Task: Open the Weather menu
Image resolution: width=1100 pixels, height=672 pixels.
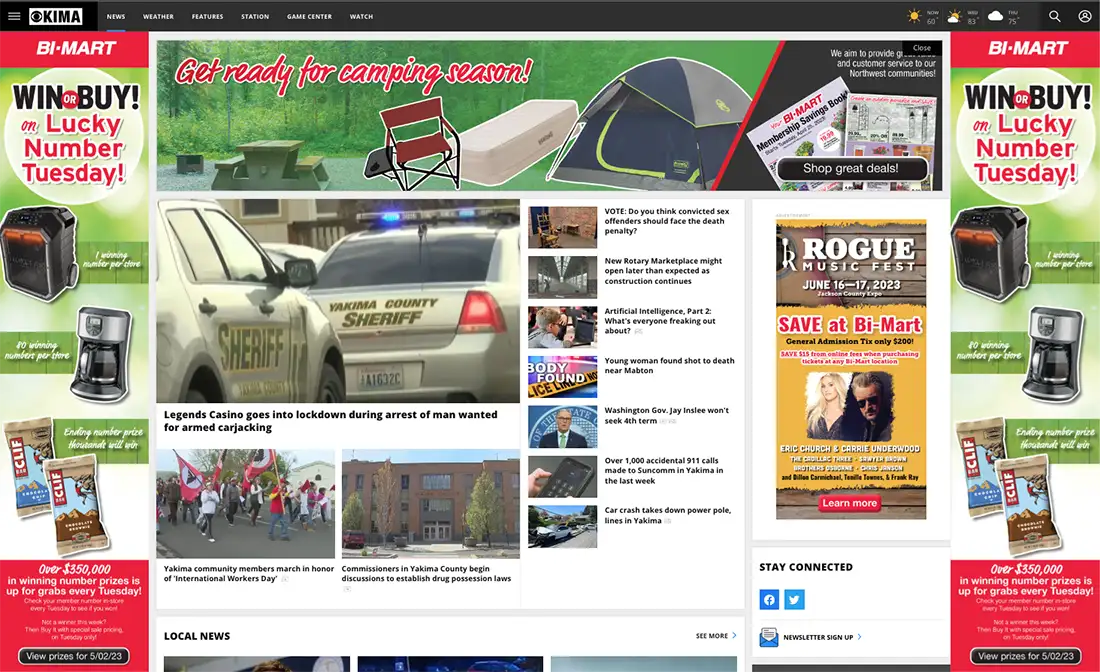Action: pos(158,16)
